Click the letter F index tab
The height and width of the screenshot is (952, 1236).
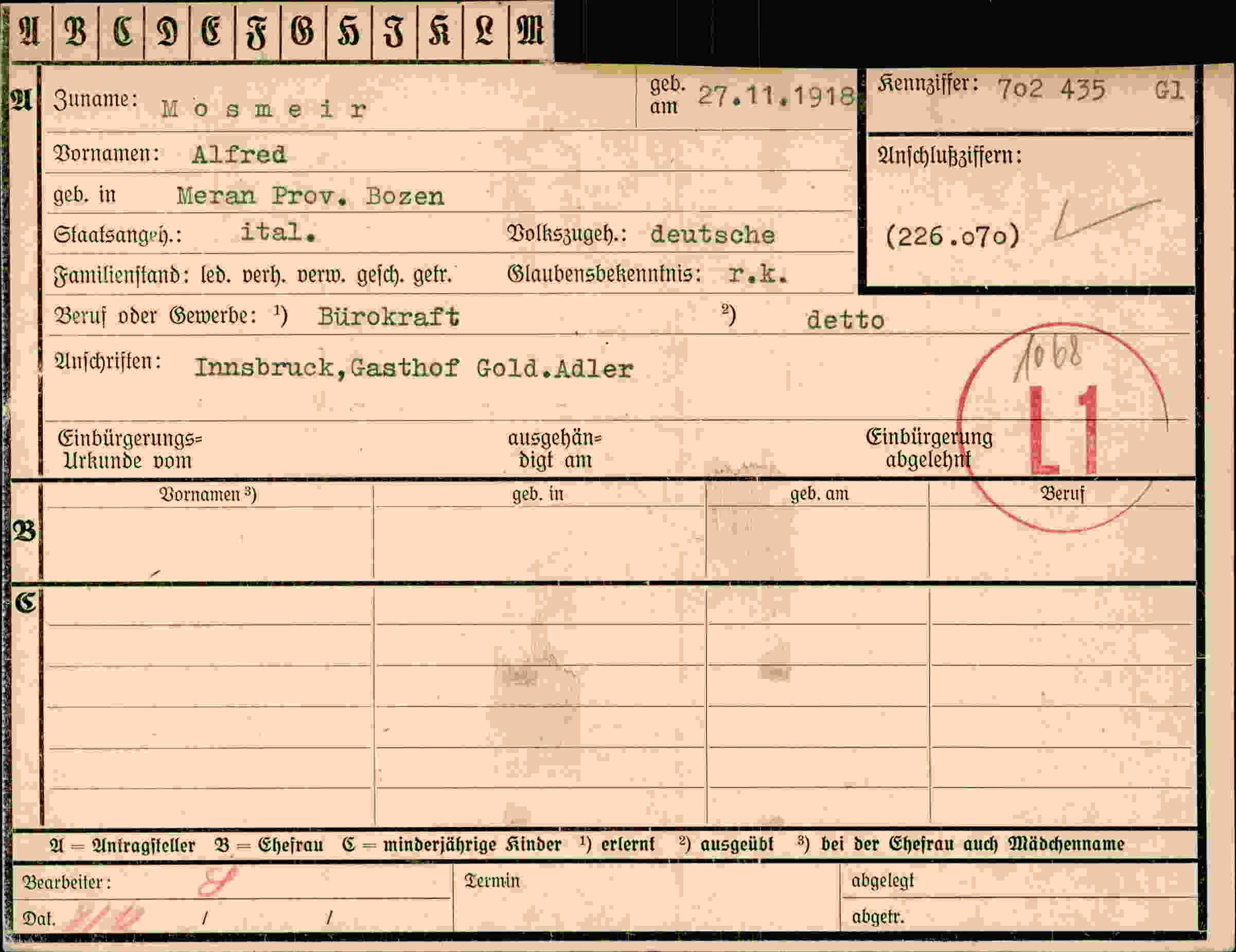(257, 31)
